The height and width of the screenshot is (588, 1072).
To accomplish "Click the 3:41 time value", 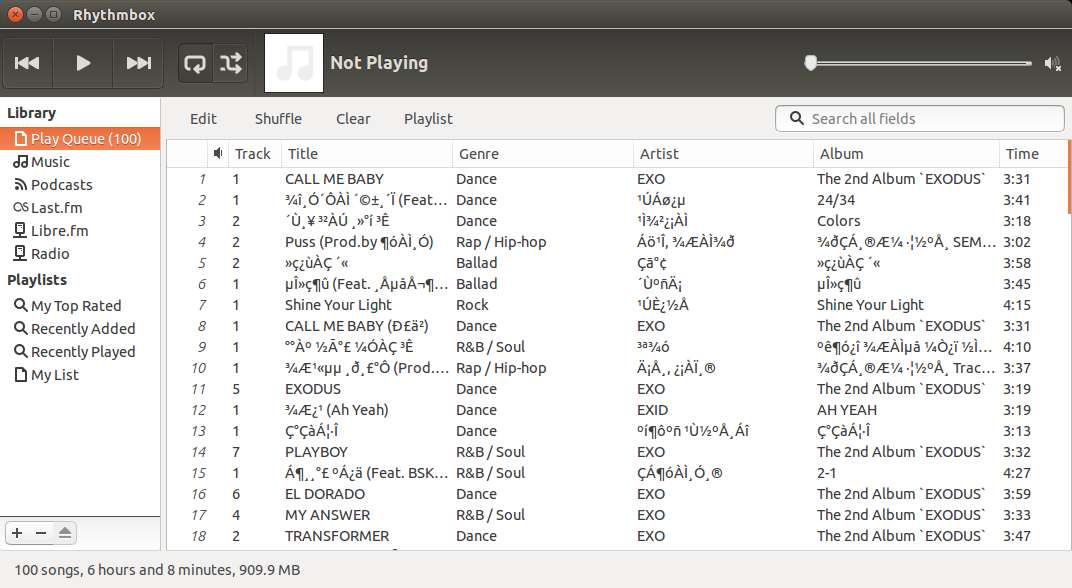I will 1017,200.
